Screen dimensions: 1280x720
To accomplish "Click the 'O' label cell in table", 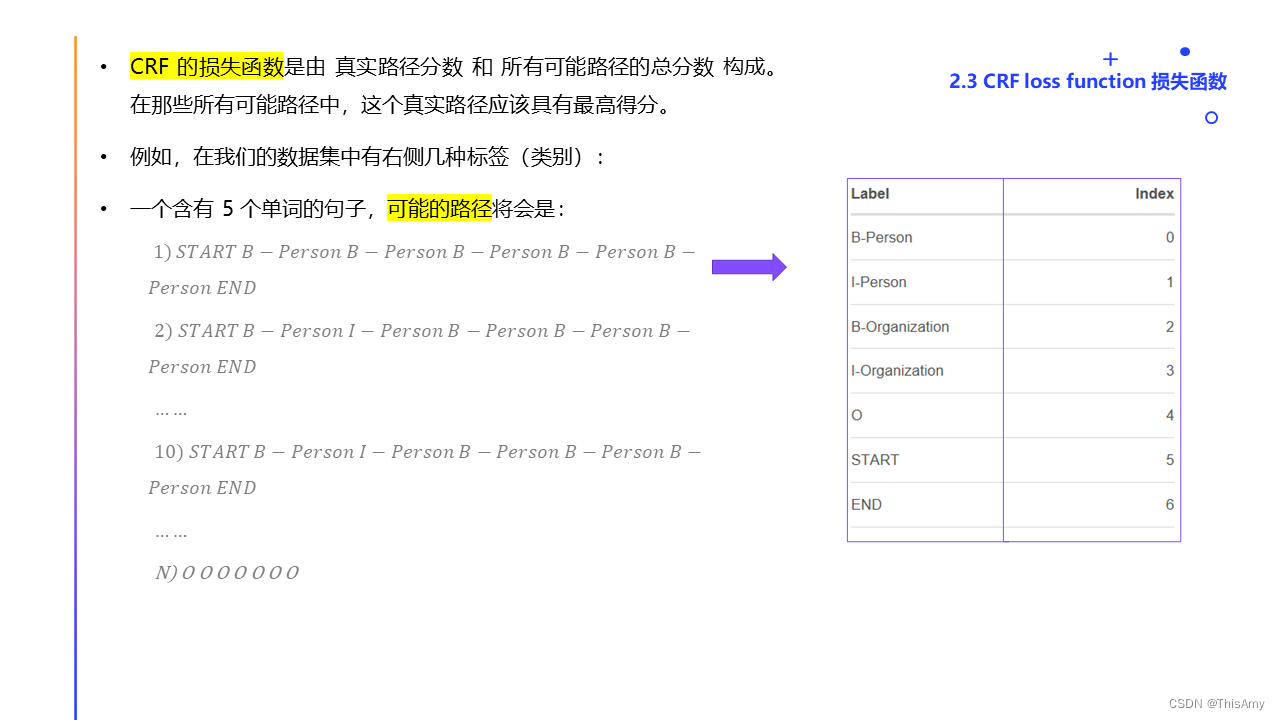I will (x=857, y=415).
